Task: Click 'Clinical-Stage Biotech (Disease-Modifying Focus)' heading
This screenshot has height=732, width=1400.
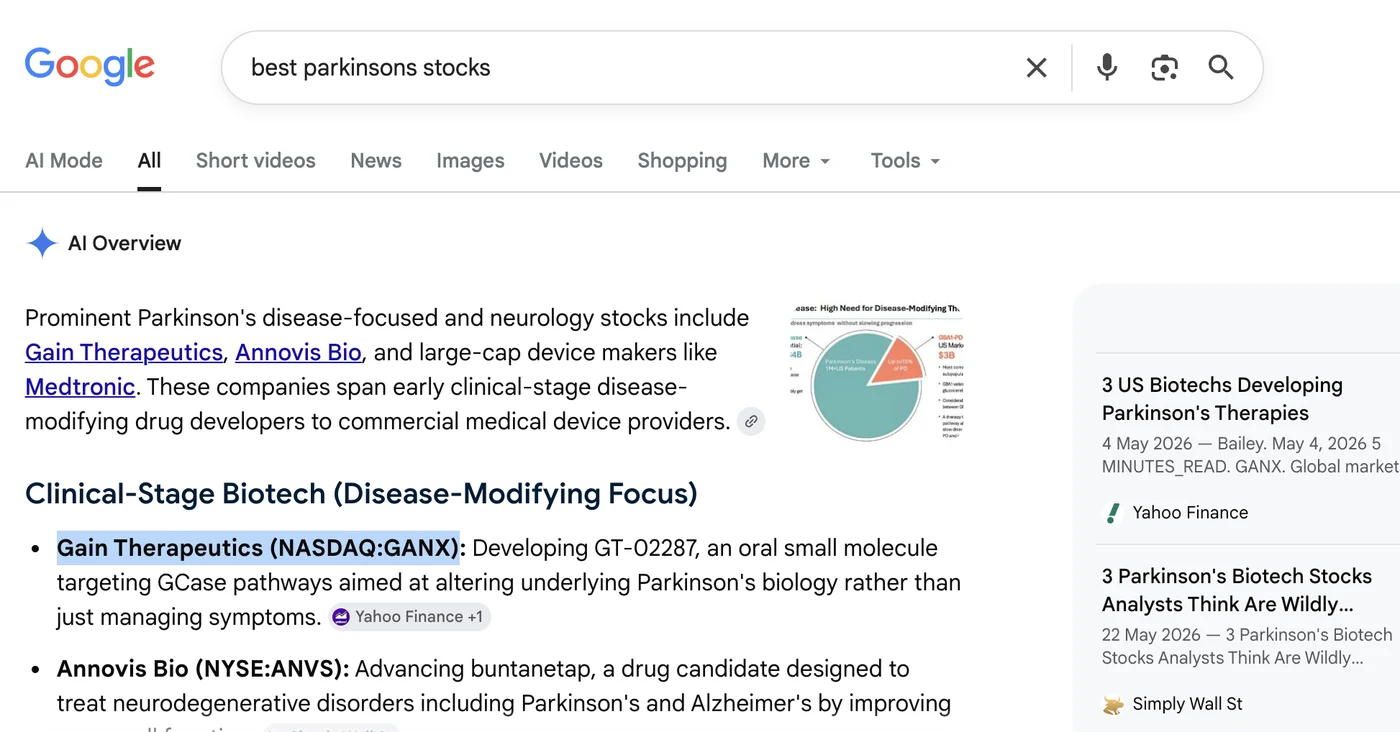Action: pyautogui.click(x=361, y=494)
